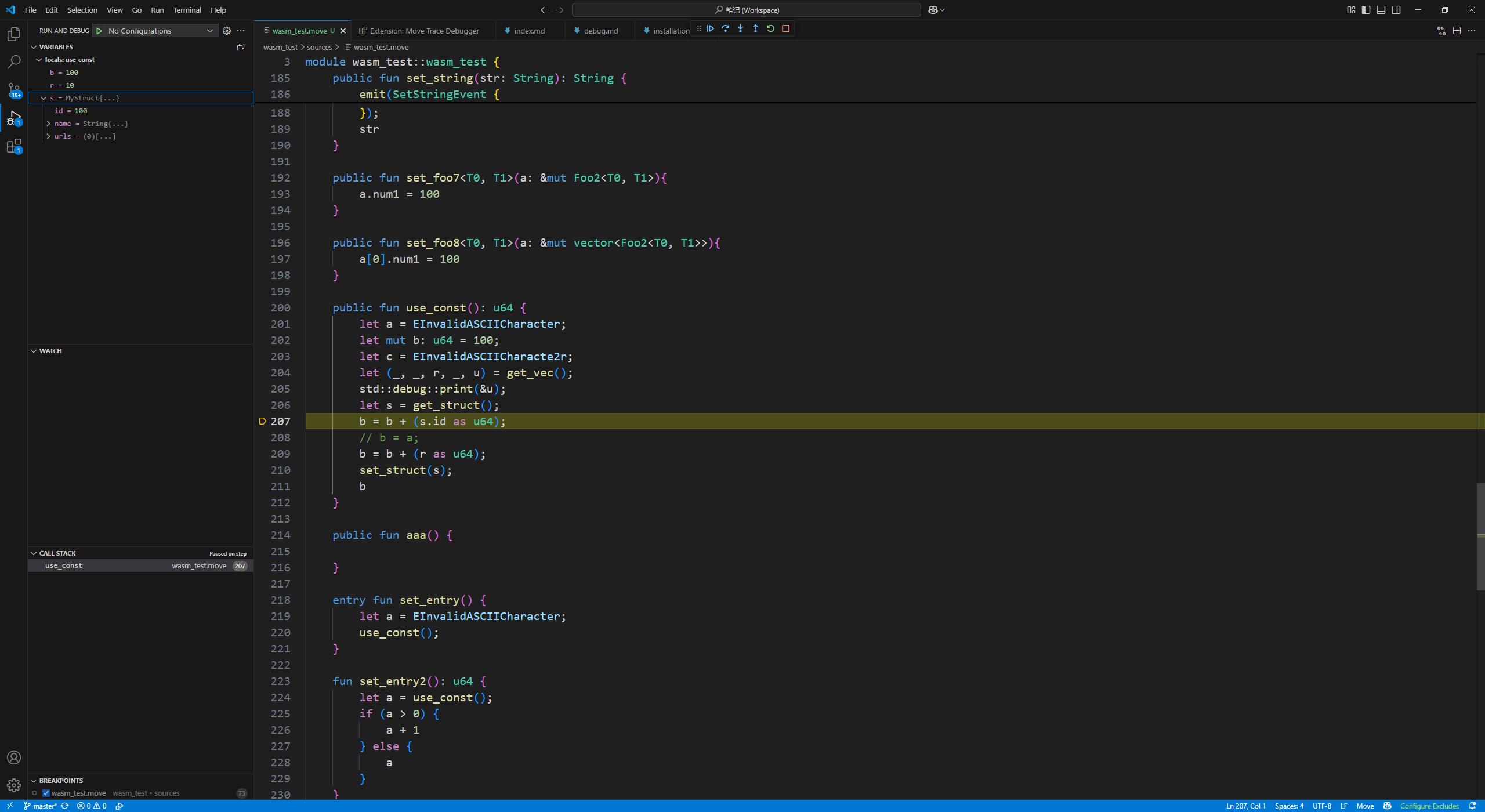Collapse all variables in Variables panel

click(241, 47)
